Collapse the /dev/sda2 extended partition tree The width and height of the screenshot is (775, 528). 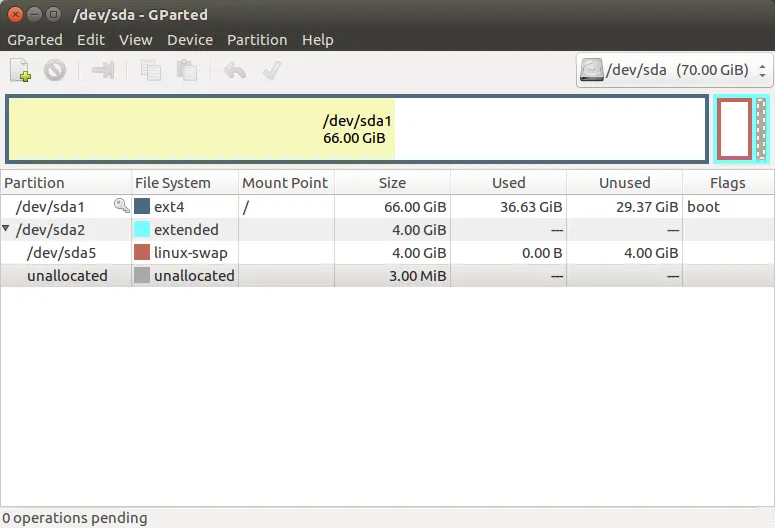(x=6, y=228)
